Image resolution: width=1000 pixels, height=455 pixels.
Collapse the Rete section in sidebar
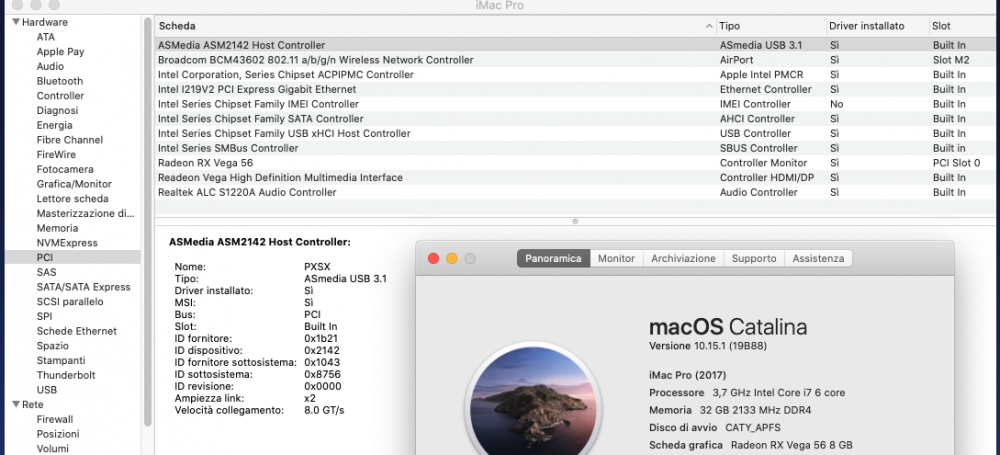tap(15, 405)
